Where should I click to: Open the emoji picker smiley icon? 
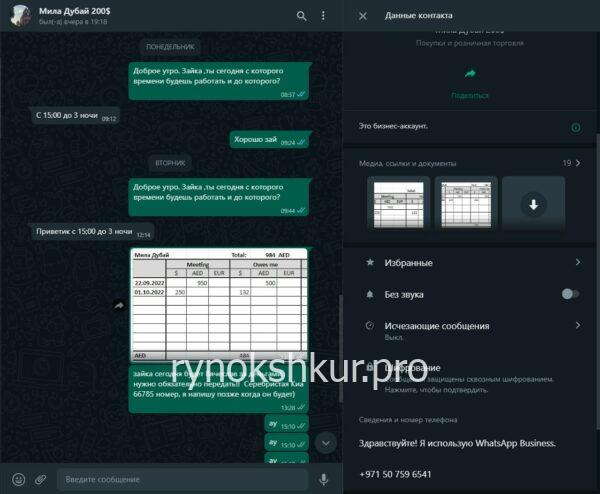18,479
